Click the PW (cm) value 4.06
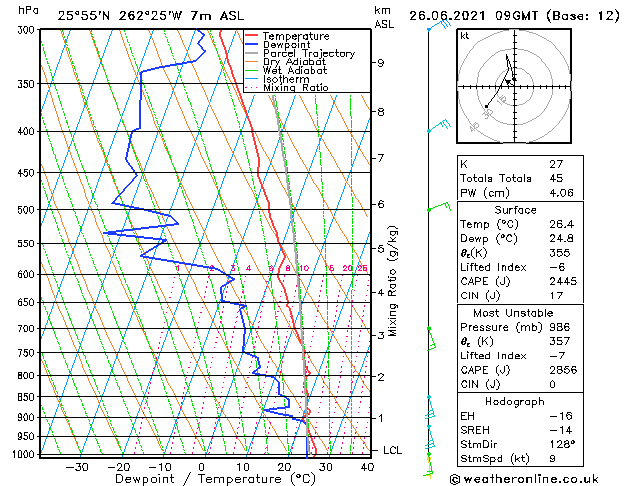The width and height of the screenshot is (629, 486). [562, 193]
